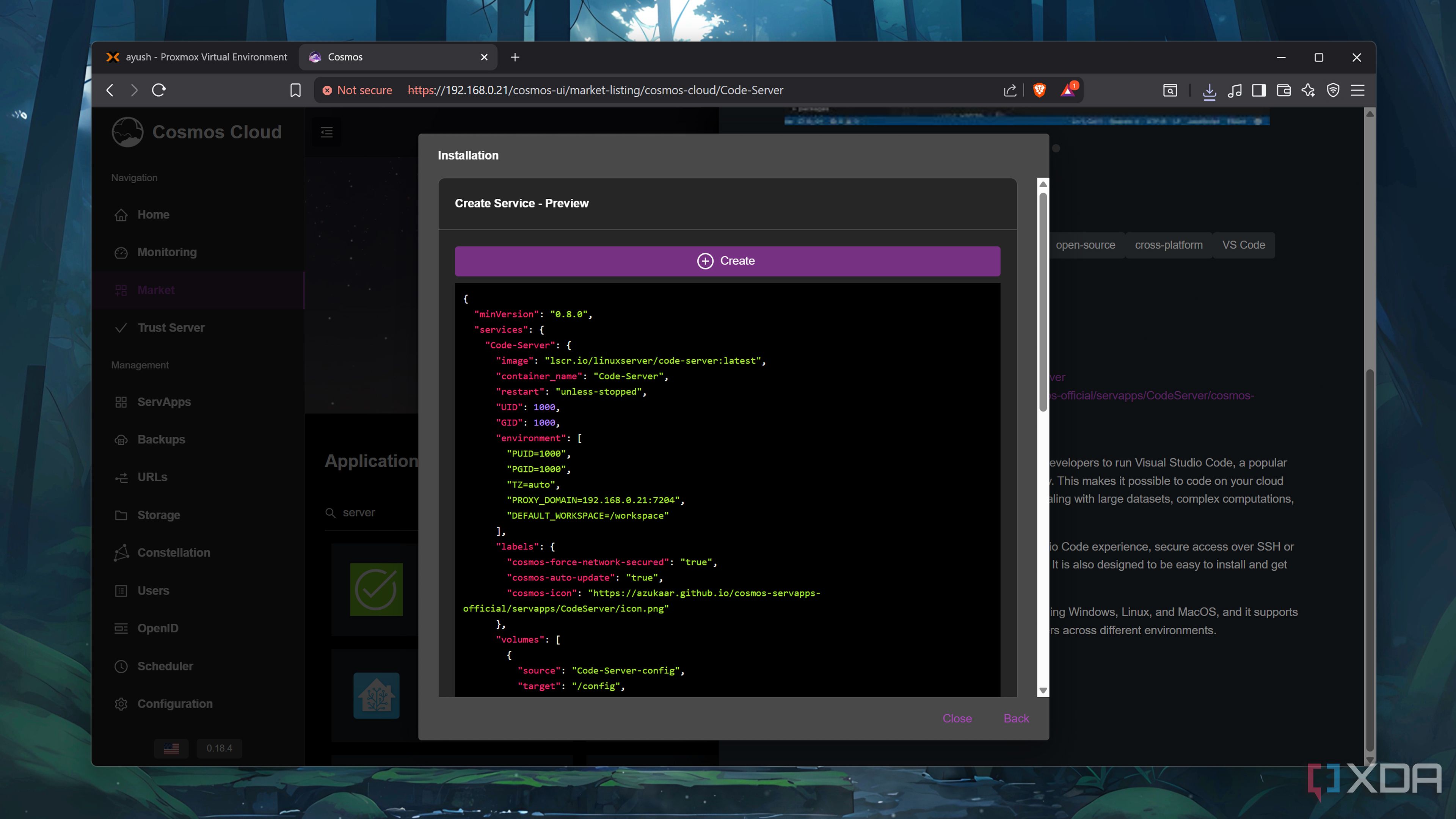Bookmark this page with the bookmark icon
The height and width of the screenshot is (819, 1456).
[x=295, y=90]
